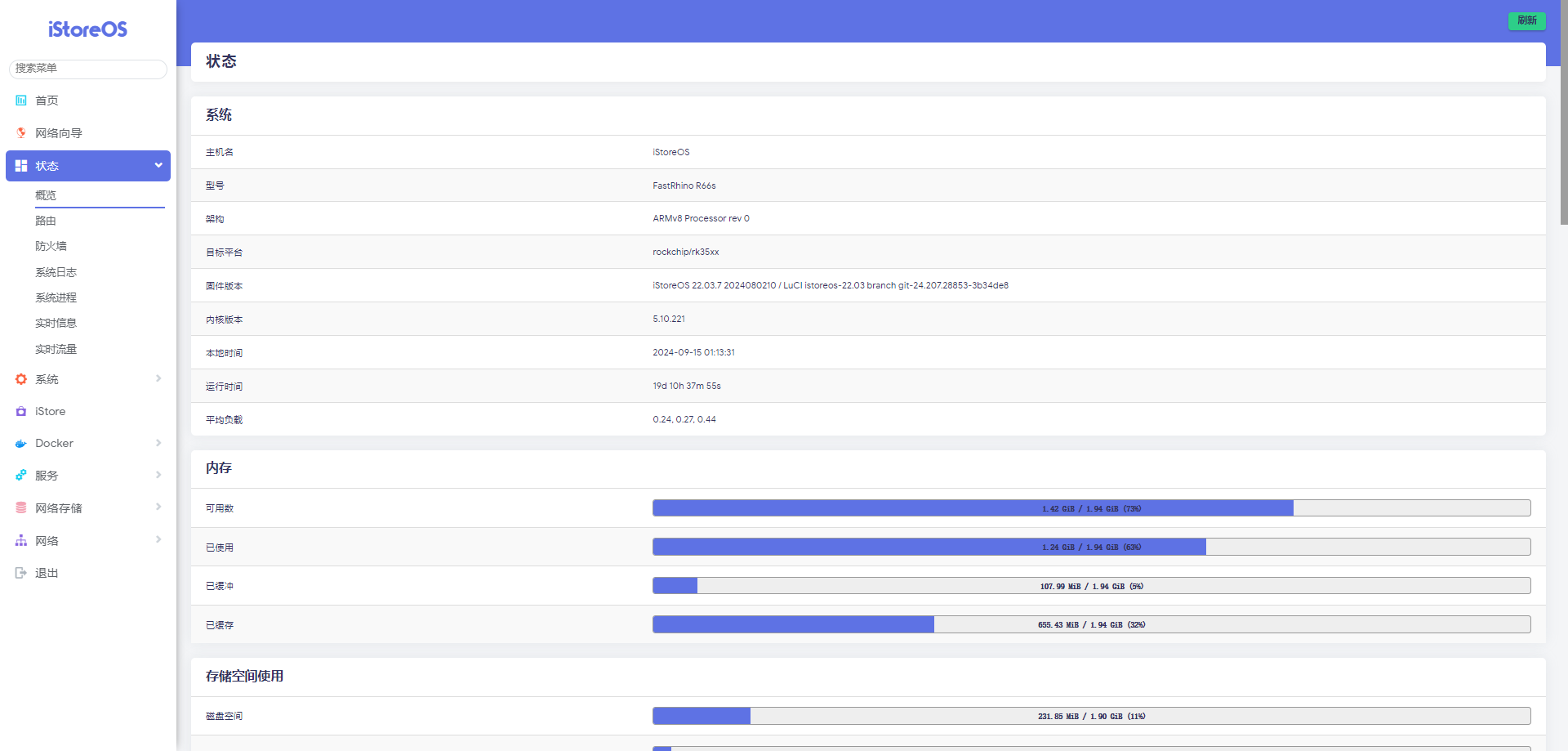Click the orange system gear icon
The height and width of the screenshot is (751, 1568).
pos(21,379)
